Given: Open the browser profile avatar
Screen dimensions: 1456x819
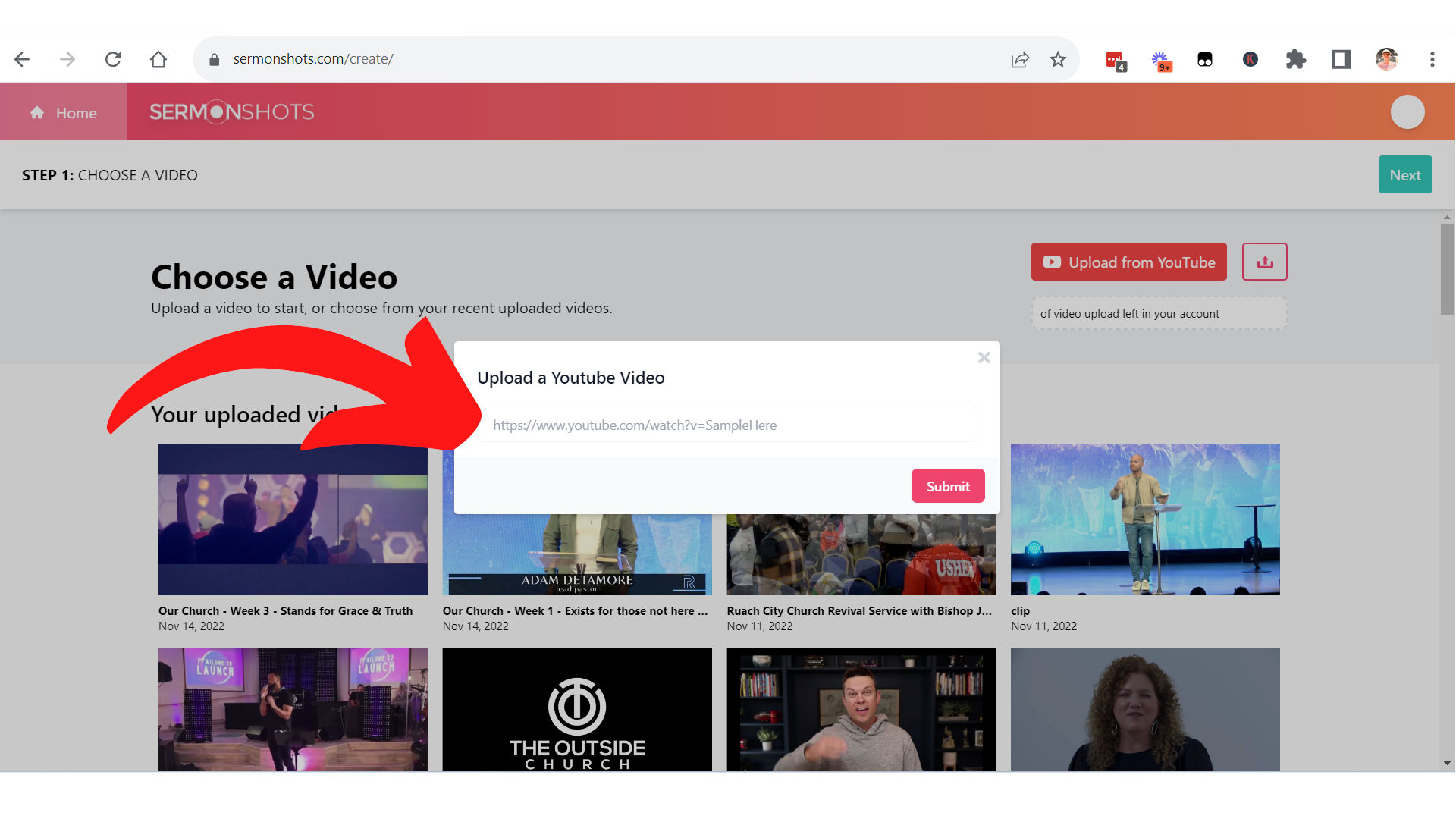Looking at the screenshot, I should pyautogui.click(x=1386, y=59).
